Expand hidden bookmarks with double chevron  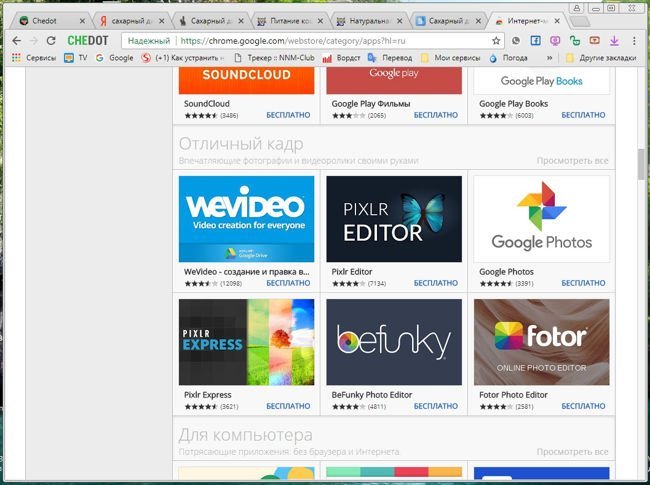550,58
